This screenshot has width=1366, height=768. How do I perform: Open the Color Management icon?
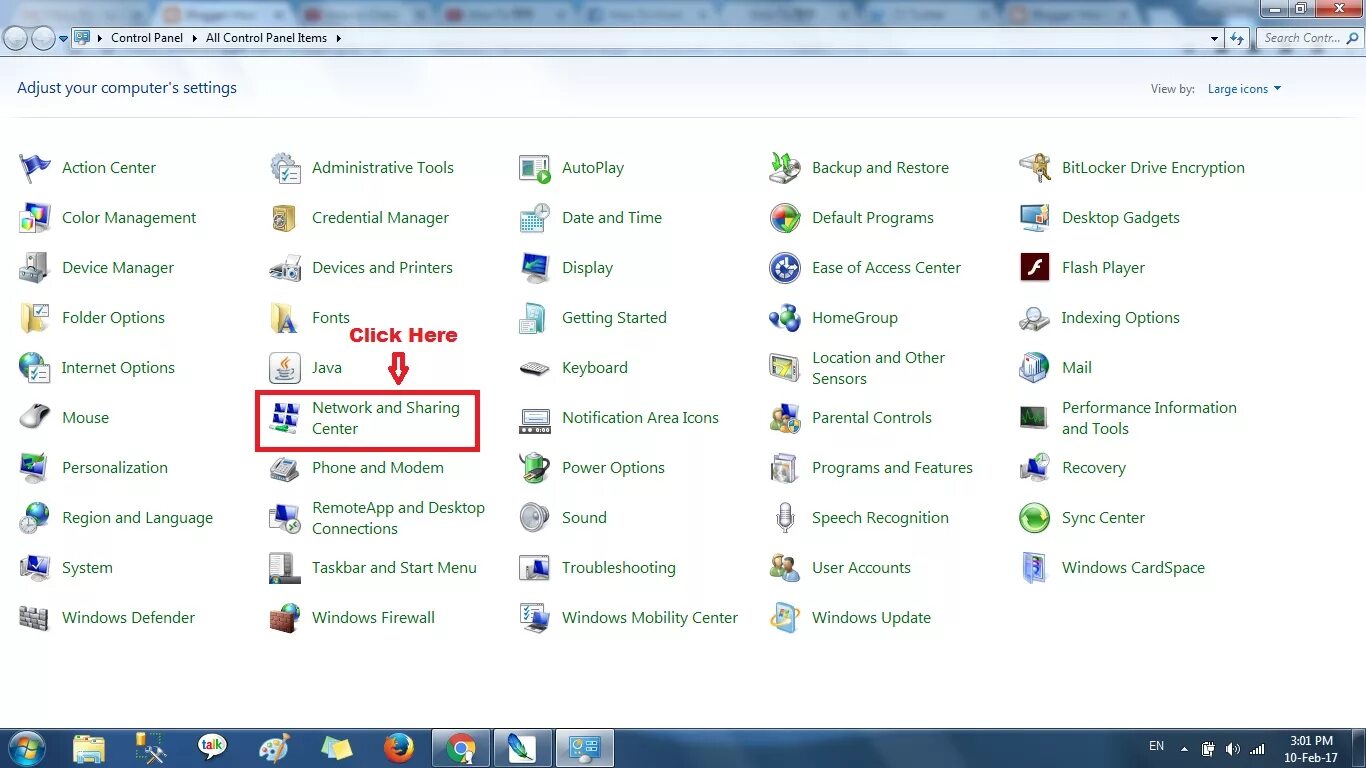[35, 218]
